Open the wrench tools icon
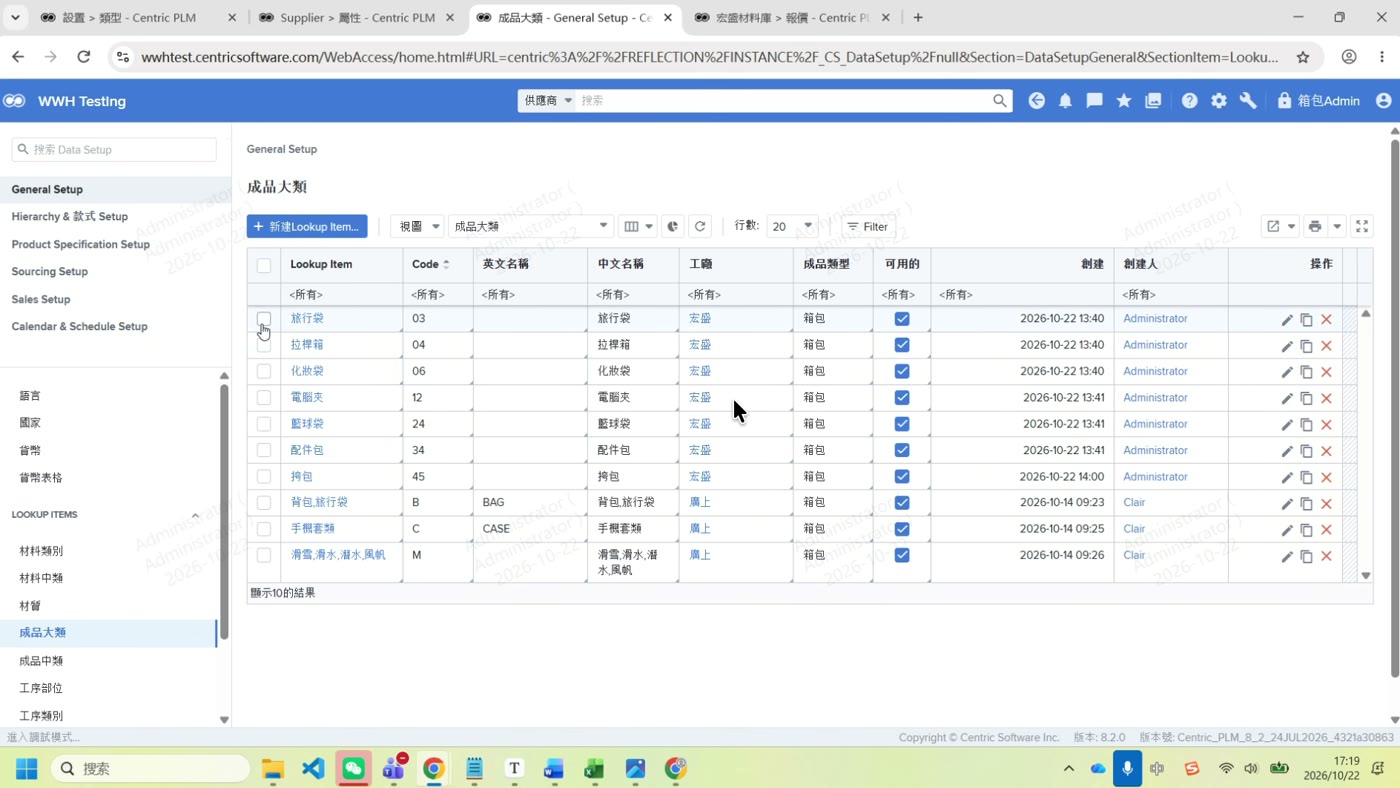The width and height of the screenshot is (1400, 788). point(1248,101)
